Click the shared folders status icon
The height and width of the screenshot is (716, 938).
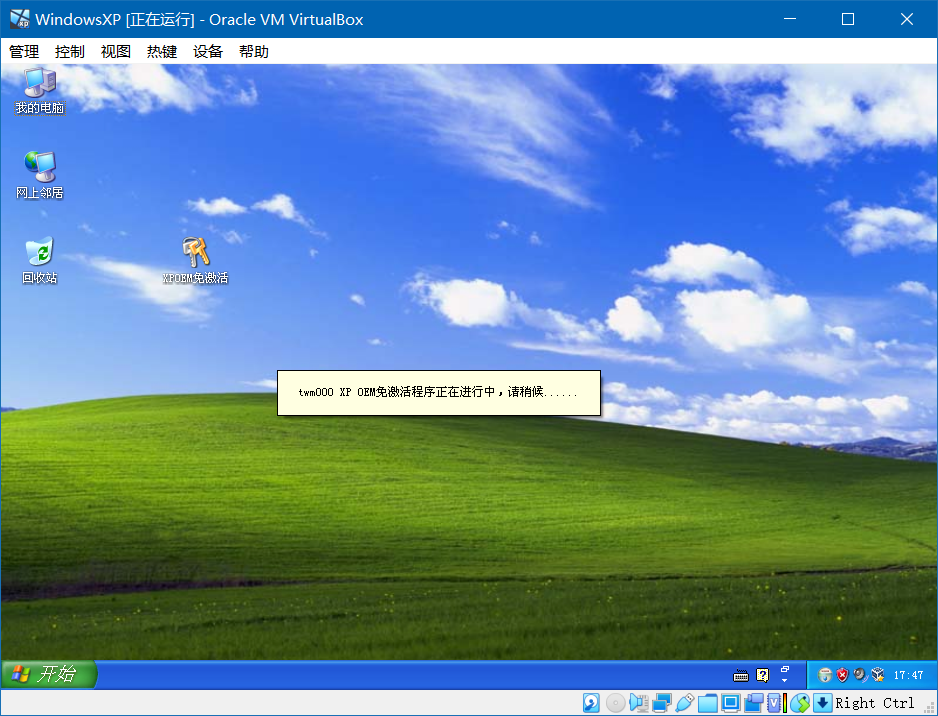click(x=707, y=703)
